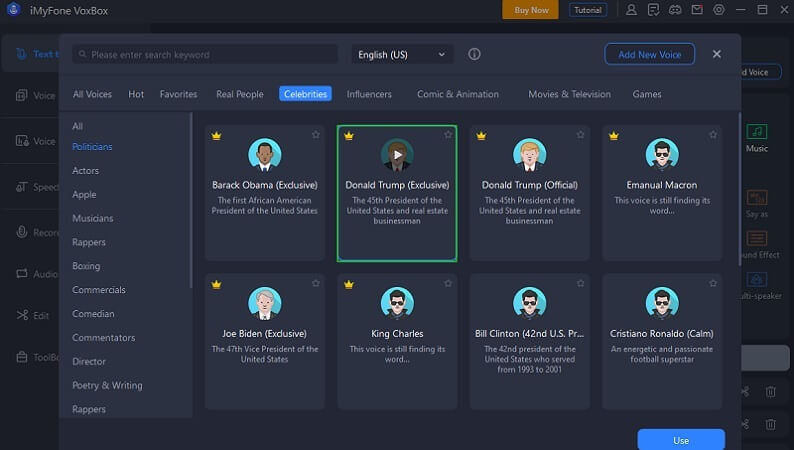794x450 pixels.
Task: Click the crown badge on King Charles card
Action: click(349, 284)
